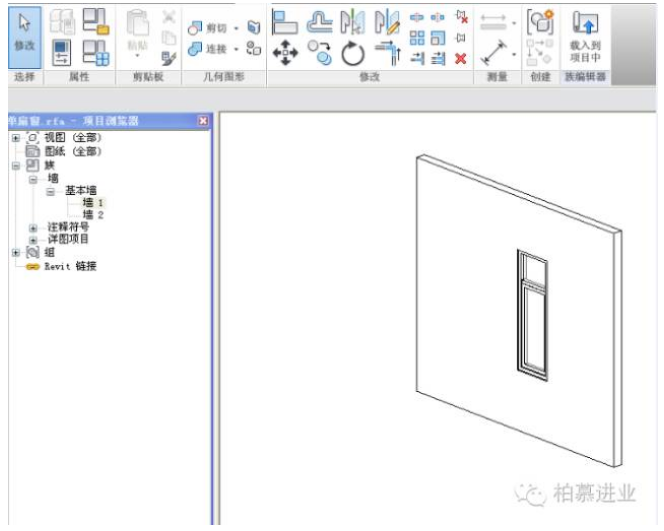664x531 pixels.
Task: Click the Create Similar icon
Action: click(540, 52)
